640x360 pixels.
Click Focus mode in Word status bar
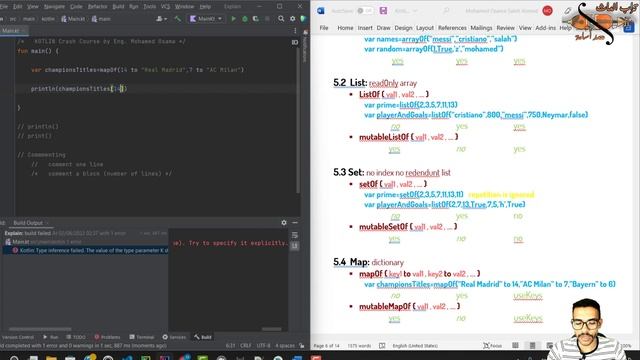pyautogui.click(x=493, y=346)
